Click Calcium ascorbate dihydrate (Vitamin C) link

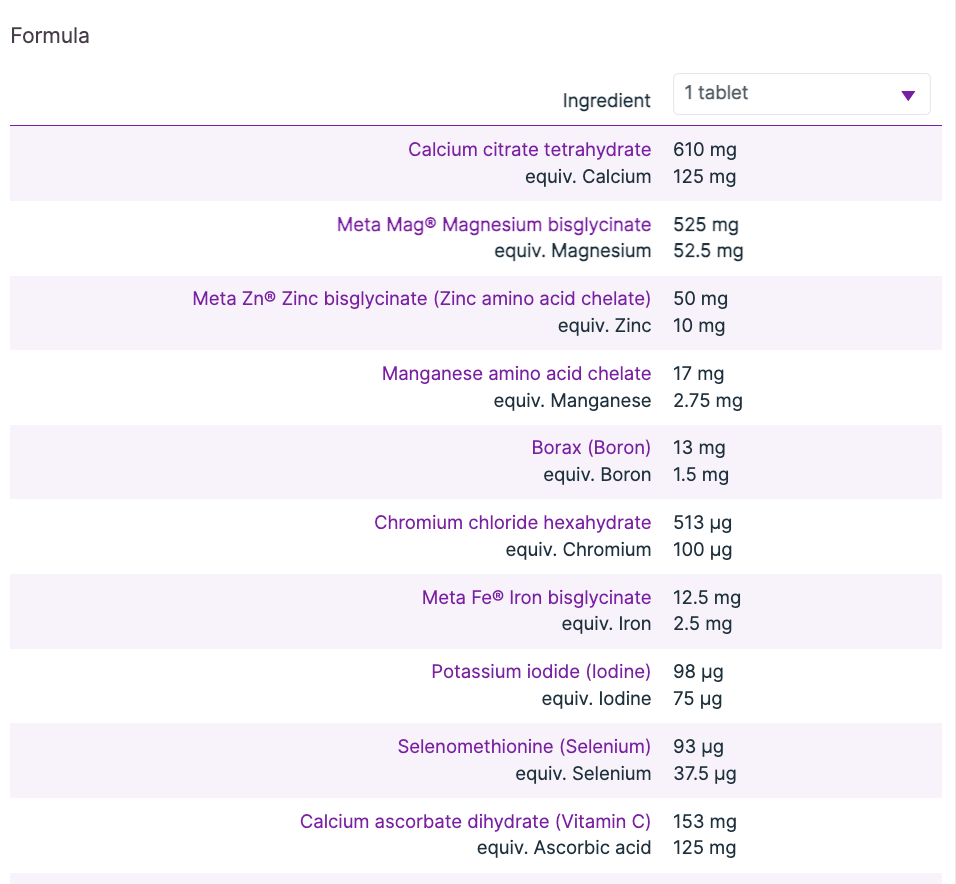click(x=475, y=822)
